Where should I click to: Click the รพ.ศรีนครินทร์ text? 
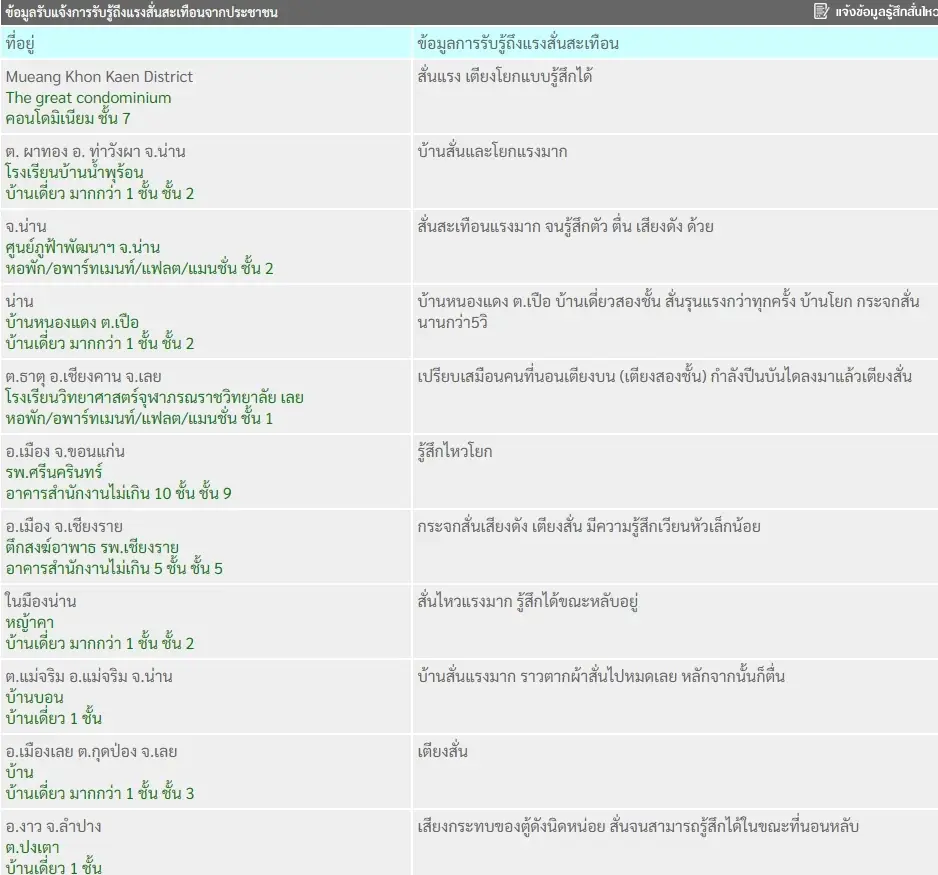pos(54,472)
